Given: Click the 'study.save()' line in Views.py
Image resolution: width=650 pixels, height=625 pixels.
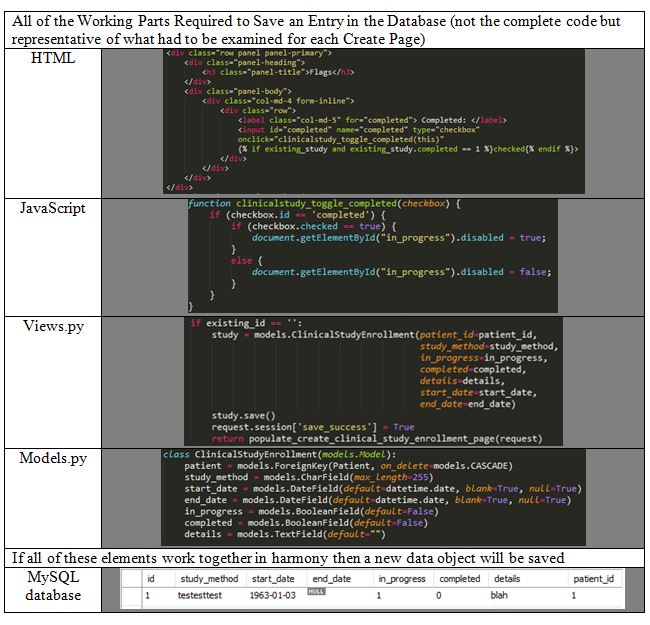Looking at the screenshot, I should (x=243, y=416).
